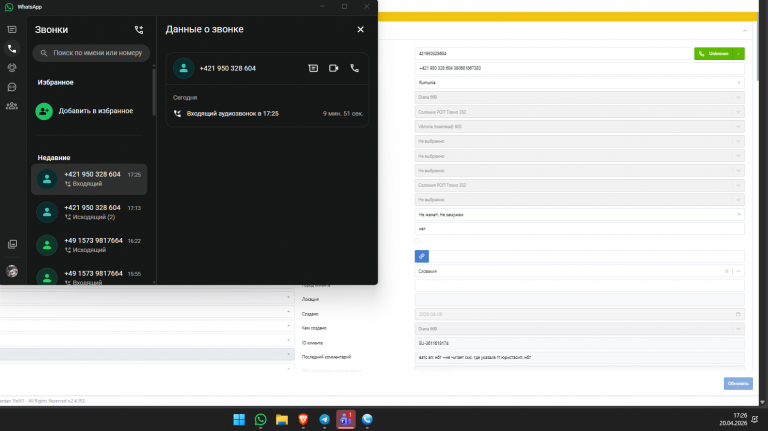
Task: Open WhatsApp from the taskbar
Action: [261, 420]
